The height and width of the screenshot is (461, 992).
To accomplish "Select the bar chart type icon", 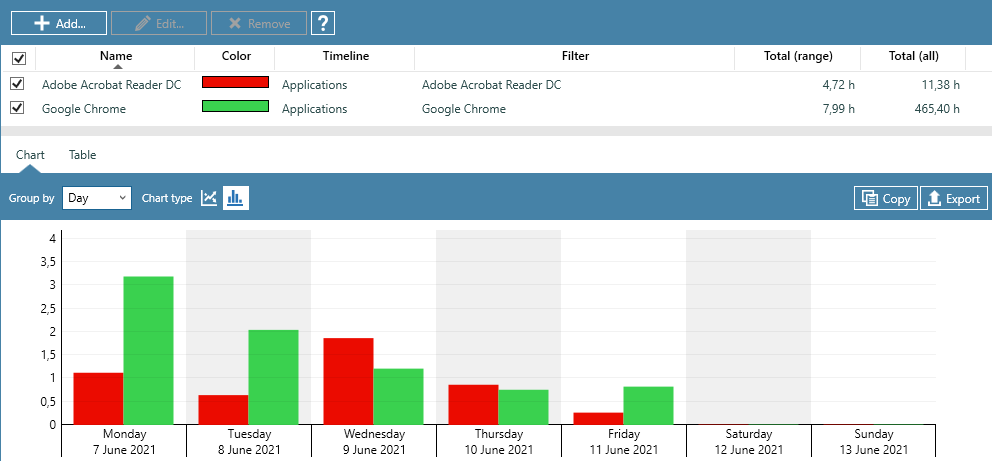I will (235, 198).
